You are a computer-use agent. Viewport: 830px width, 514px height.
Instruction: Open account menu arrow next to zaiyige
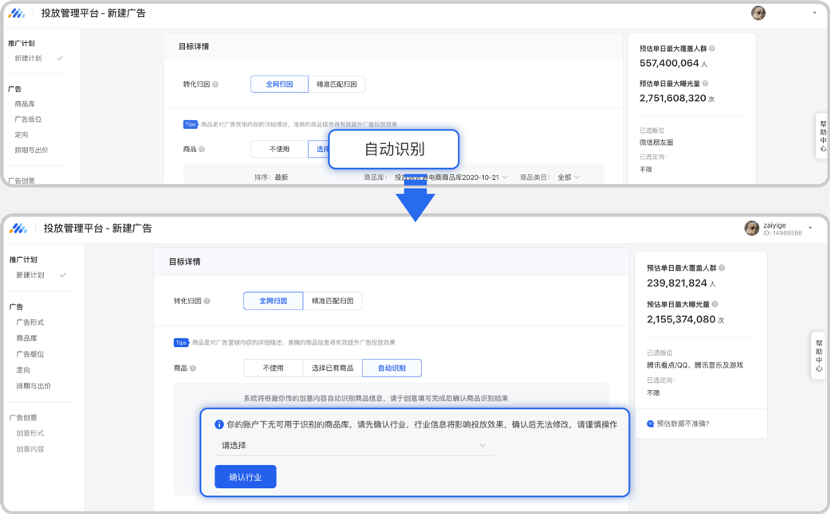(x=810, y=228)
